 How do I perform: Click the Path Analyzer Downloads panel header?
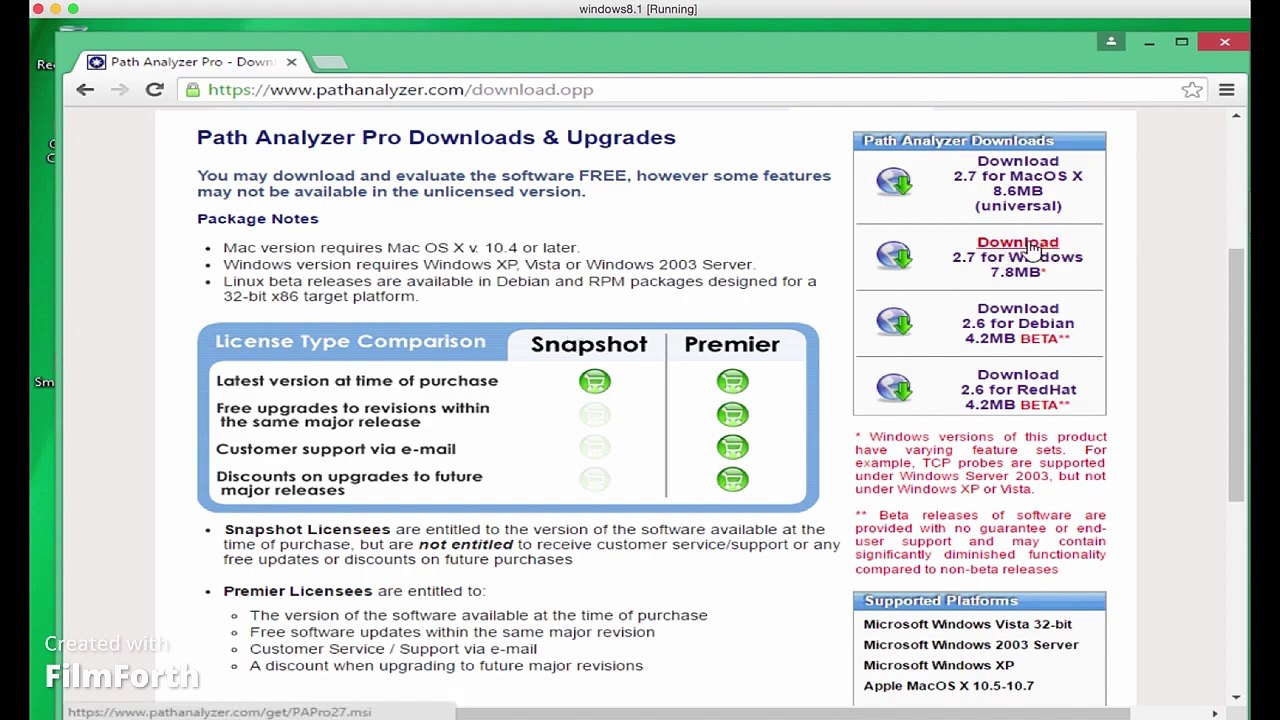click(x=980, y=141)
